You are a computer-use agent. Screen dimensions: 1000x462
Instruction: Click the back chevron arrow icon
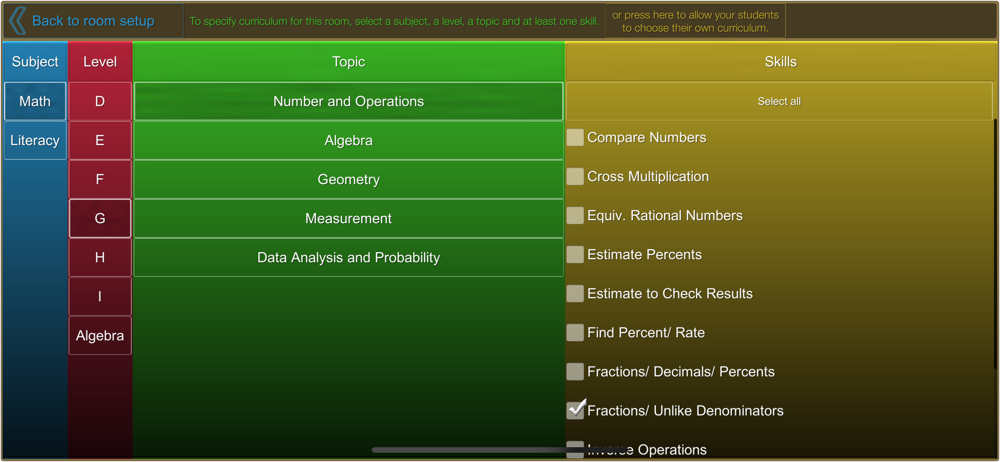tap(16, 21)
